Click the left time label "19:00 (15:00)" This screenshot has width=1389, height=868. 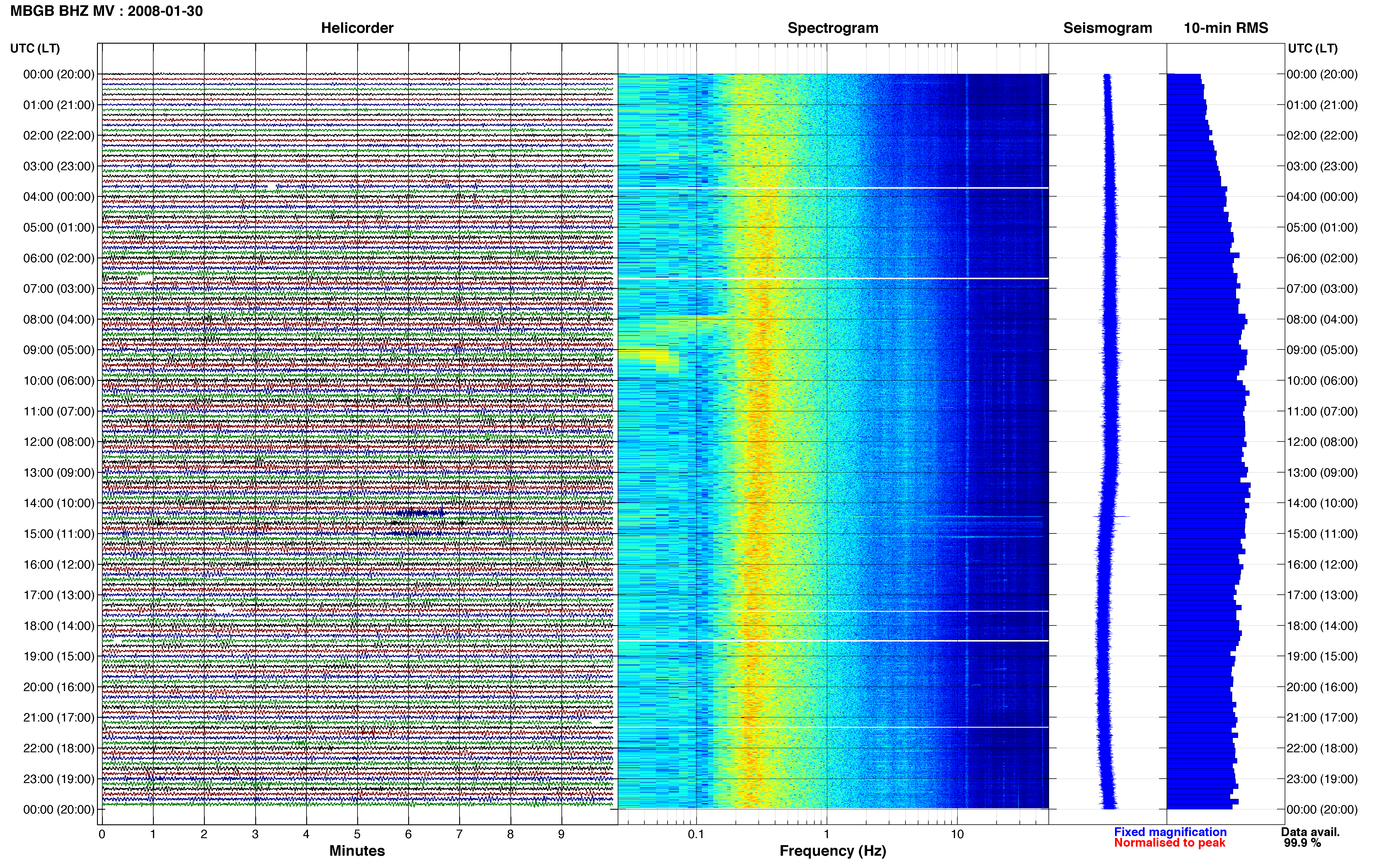coord(59,656)
